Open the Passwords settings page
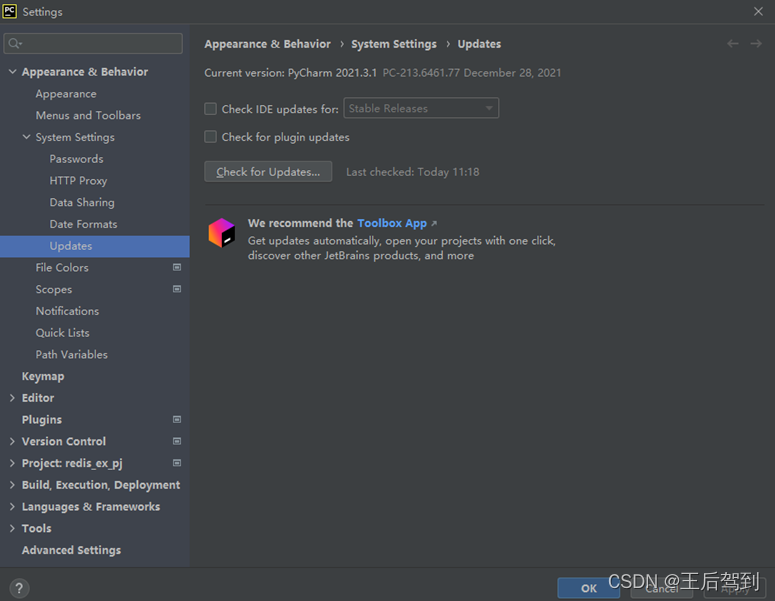 76,159
